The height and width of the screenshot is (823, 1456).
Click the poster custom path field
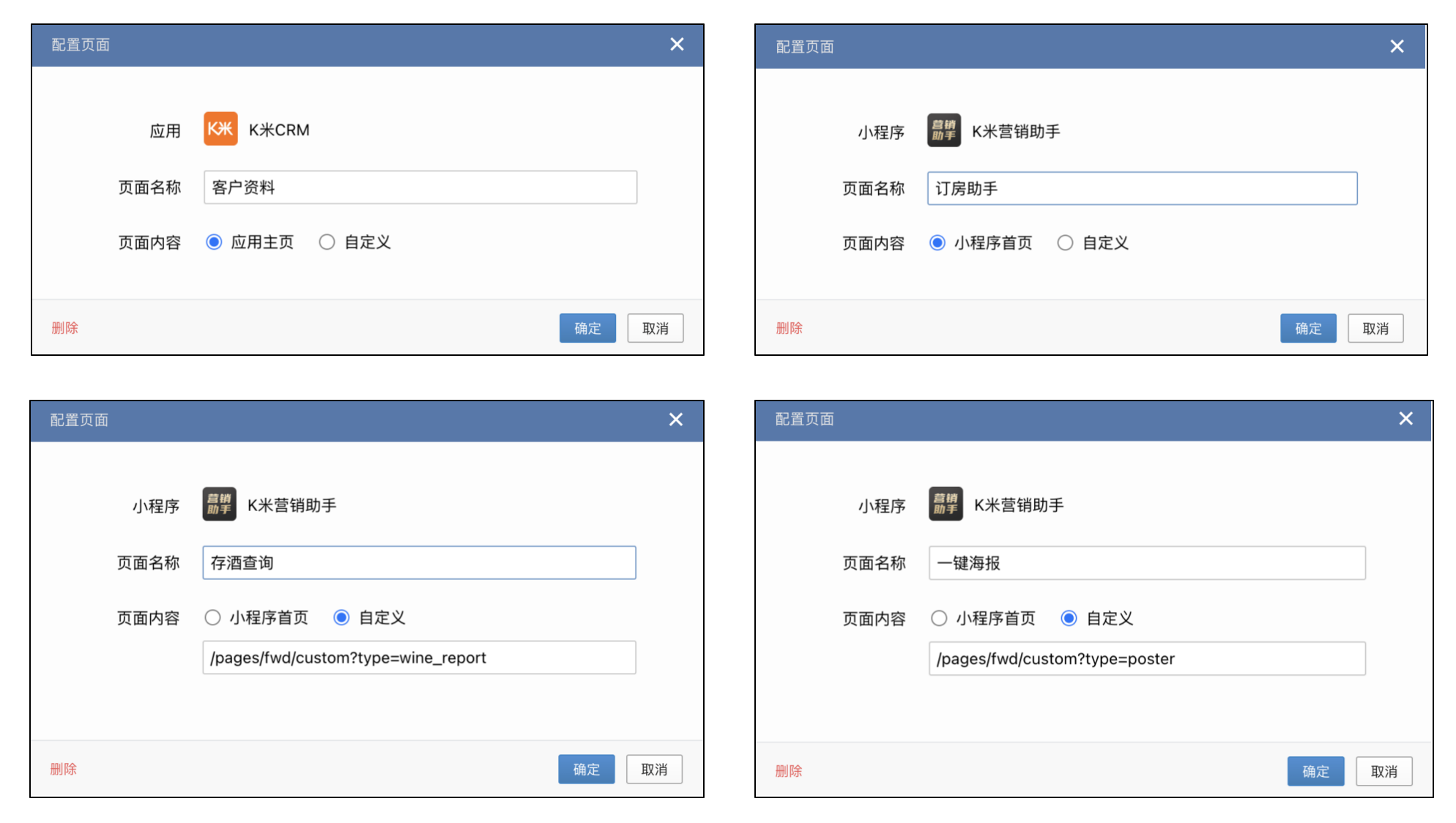point(1147,659)
